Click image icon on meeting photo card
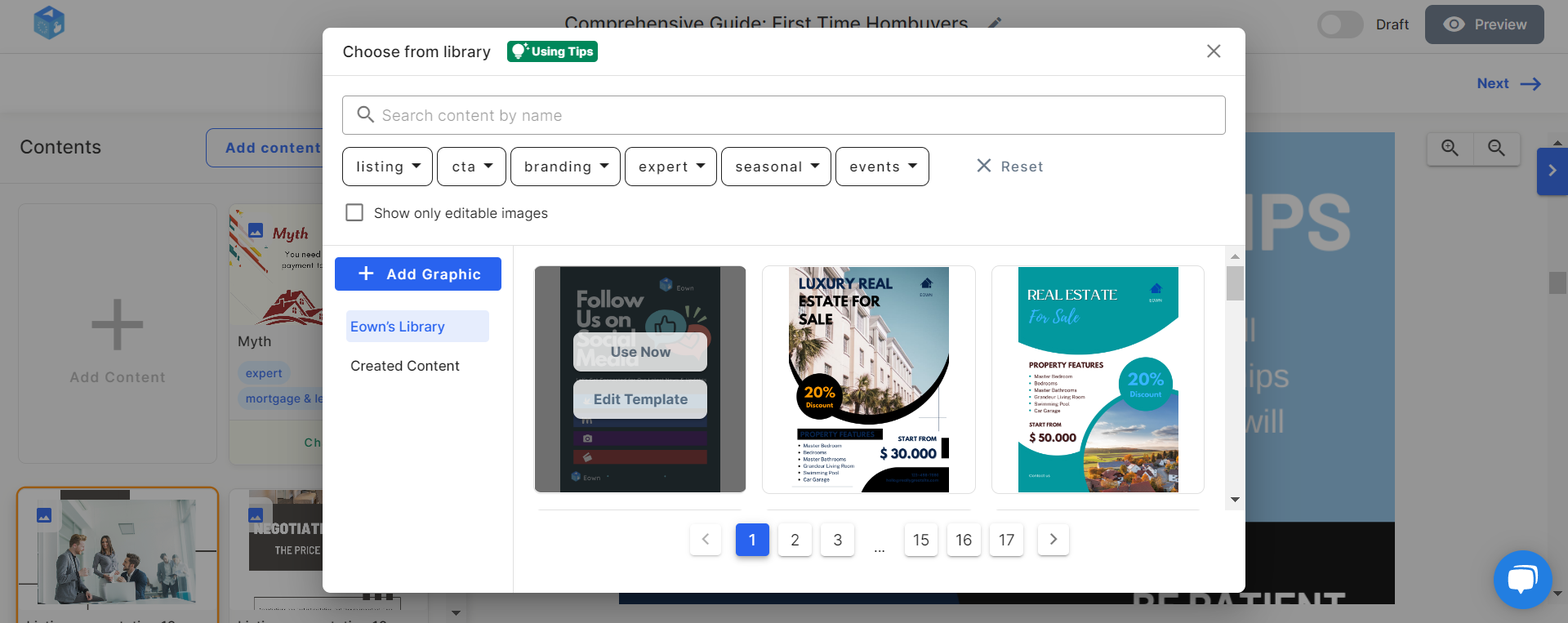This screenshot has width=1568, height=623. [x=44, y=515]
